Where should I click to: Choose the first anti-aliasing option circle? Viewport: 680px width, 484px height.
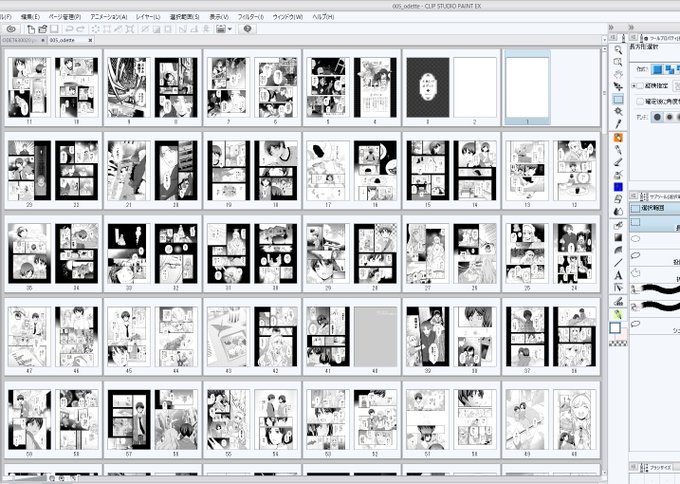tap(657, 117)
